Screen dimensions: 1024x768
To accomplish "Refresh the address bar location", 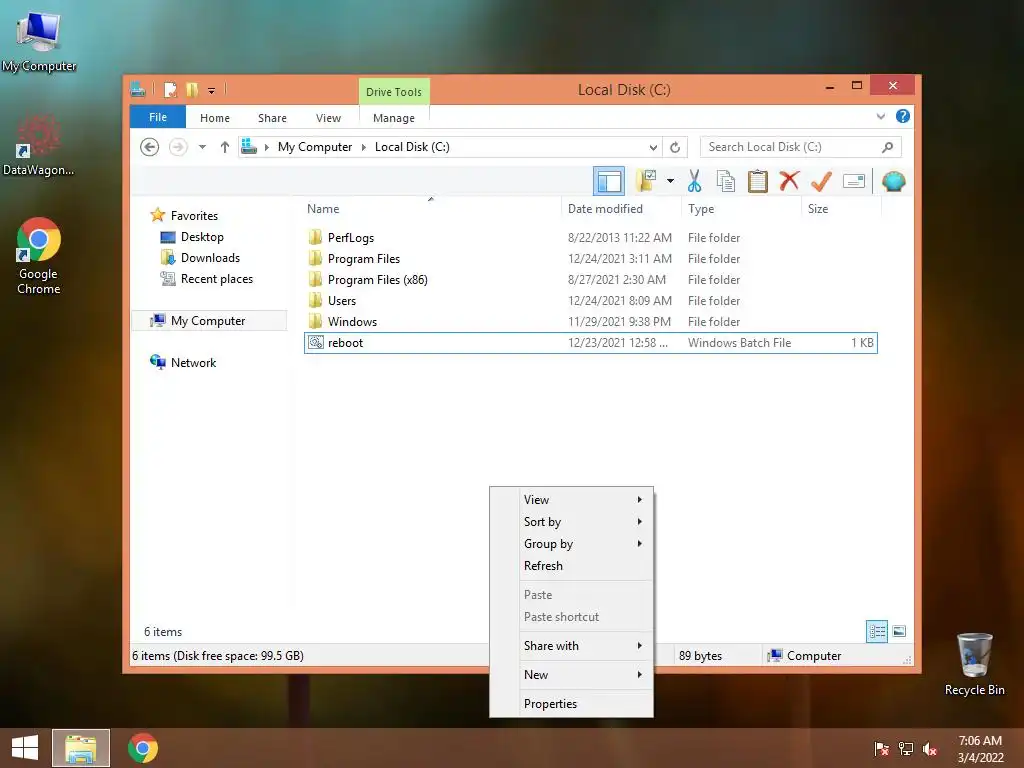I will 675,147.
